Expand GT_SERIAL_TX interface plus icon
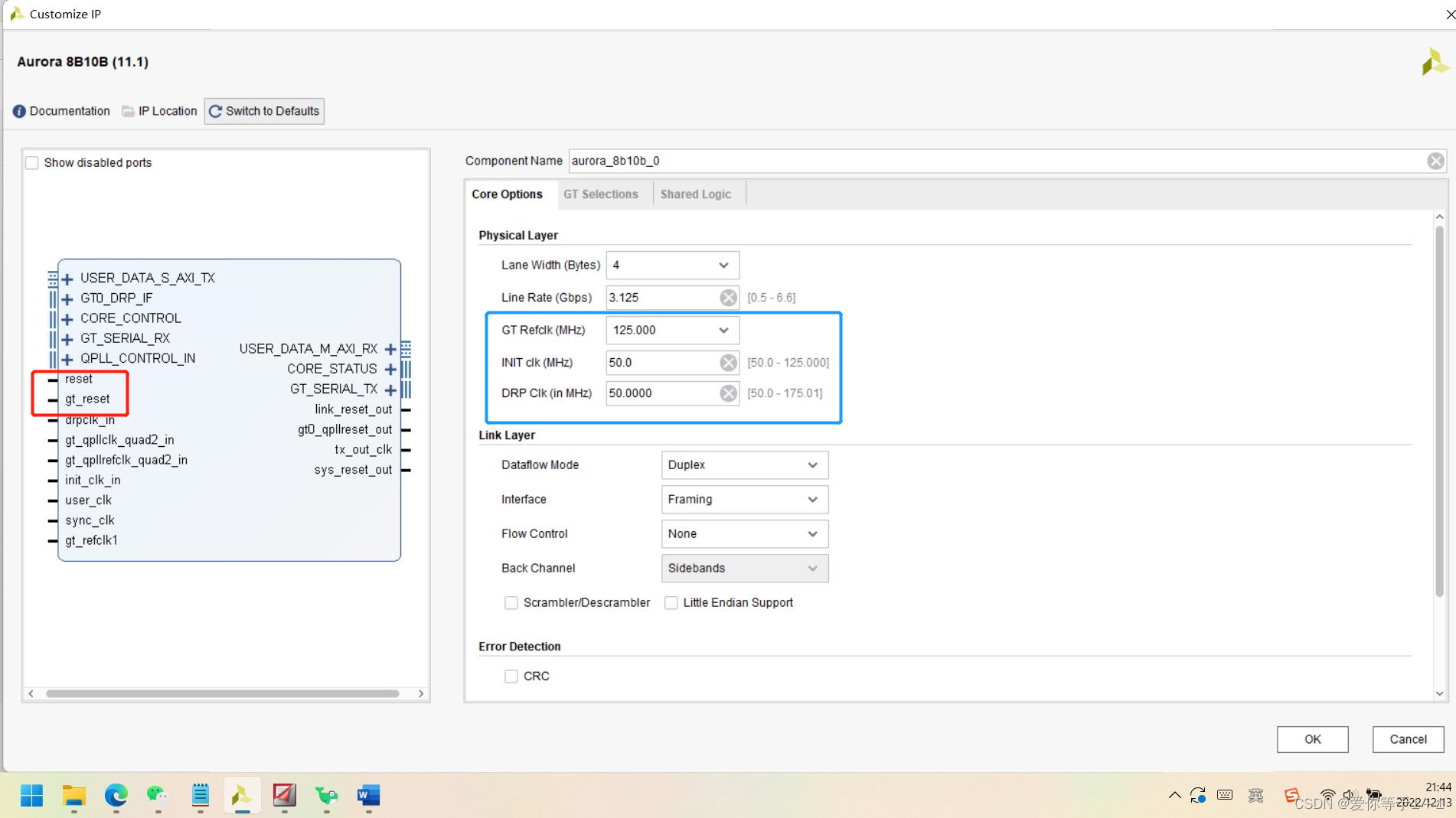Image resolution: width=1456 pixels, height=818 pixels. (x=390, y=389)
